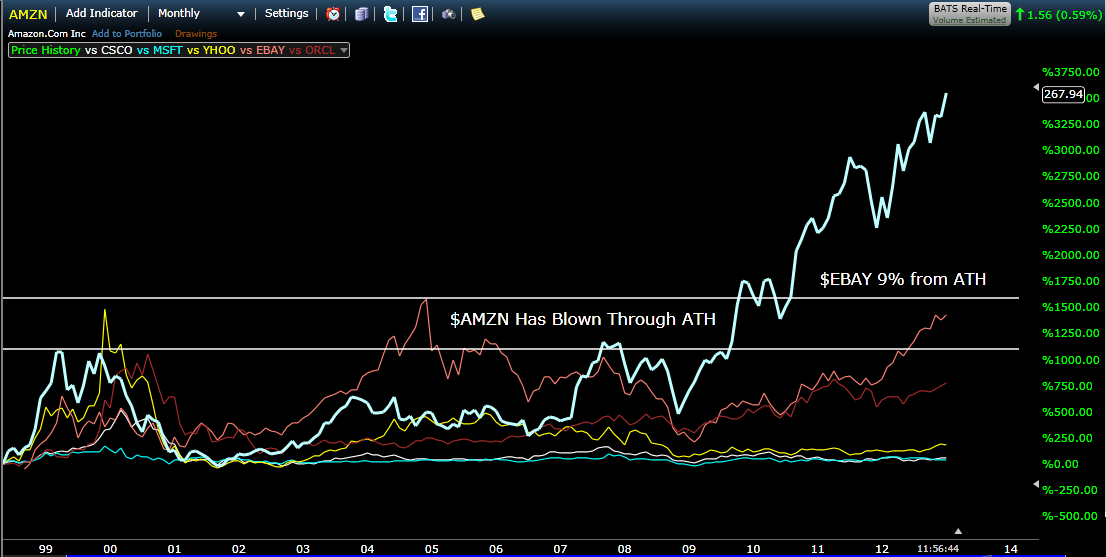This screenshot has width=1106, height=557.
Task: Click the AMZN ticker symbol
Action: coord(28,13)
